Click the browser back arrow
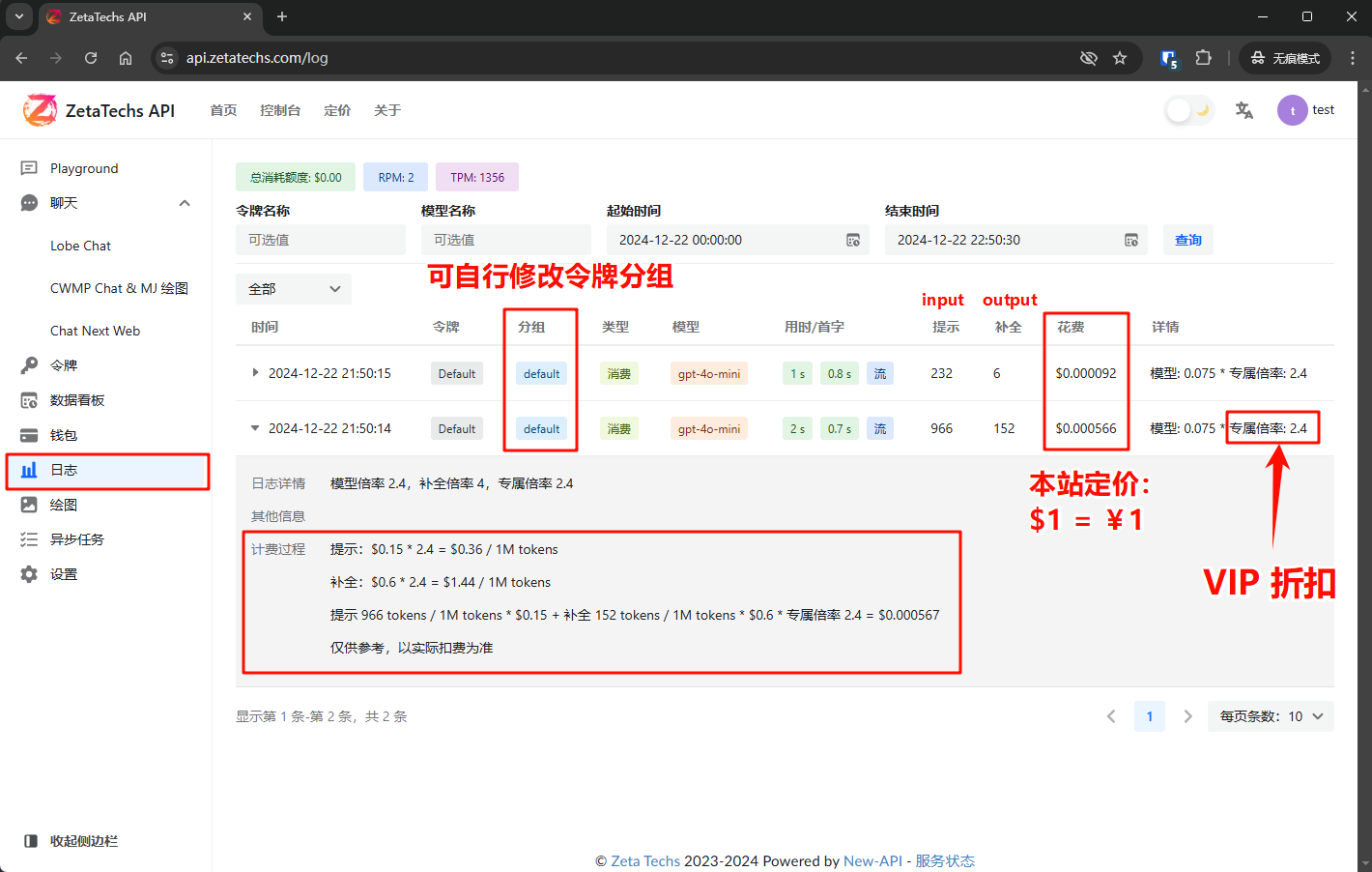The height and width of the screenshot is (872, 1372). pos(21,58)
